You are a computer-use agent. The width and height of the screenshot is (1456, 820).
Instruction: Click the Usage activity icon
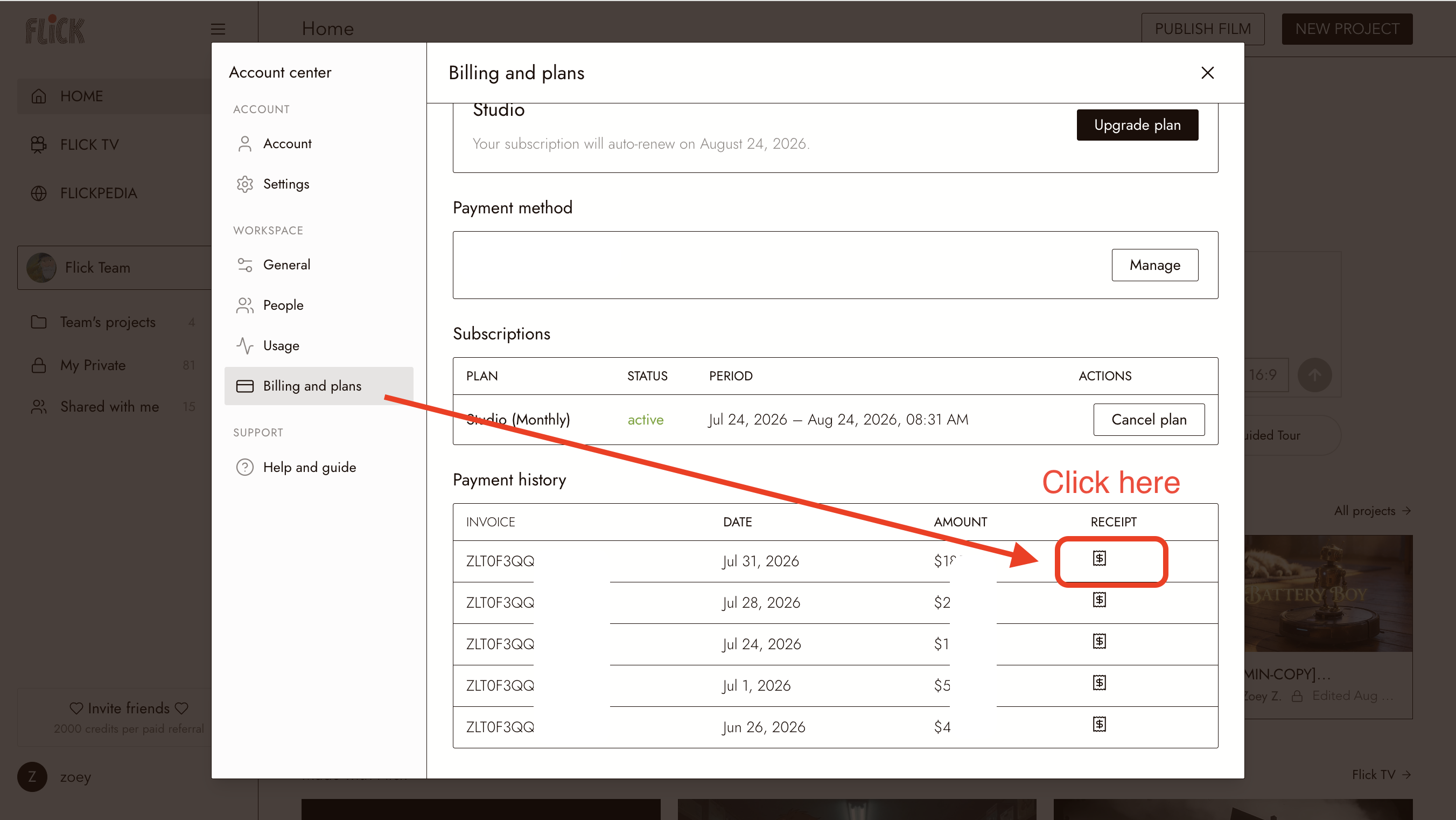tap(245, 345)
